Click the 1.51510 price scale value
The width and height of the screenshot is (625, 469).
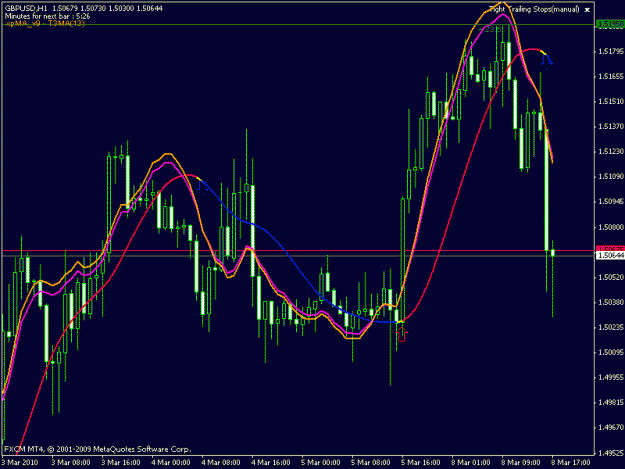(x=611, y=102)
